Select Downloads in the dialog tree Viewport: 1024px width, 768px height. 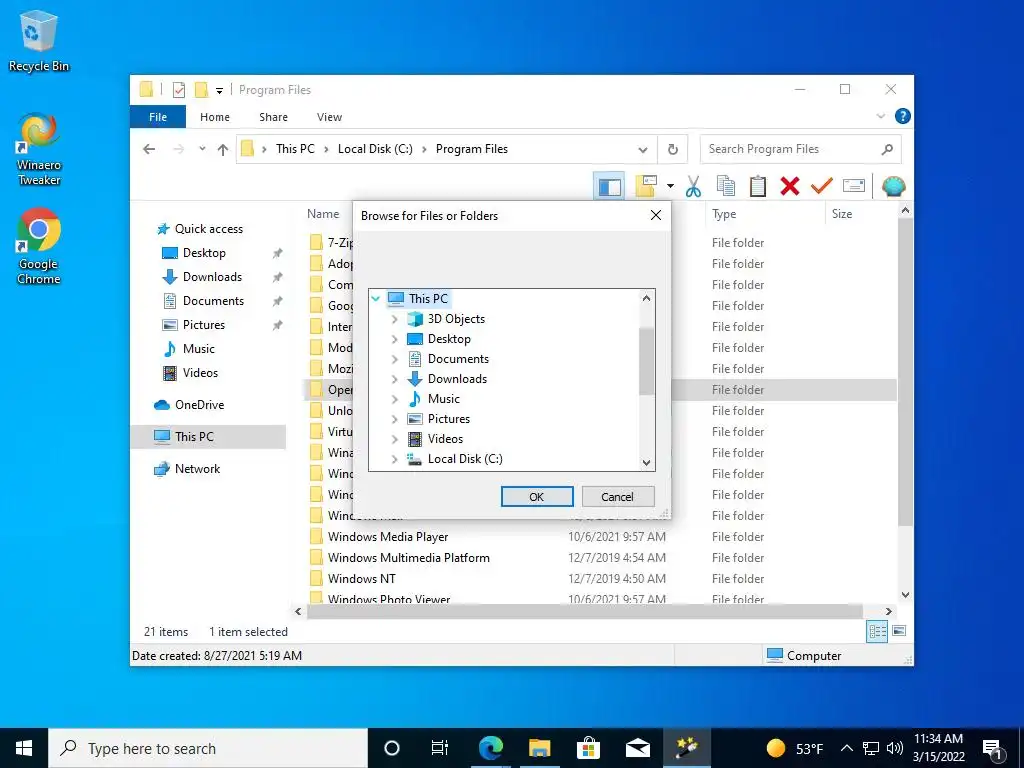[457, 379]
